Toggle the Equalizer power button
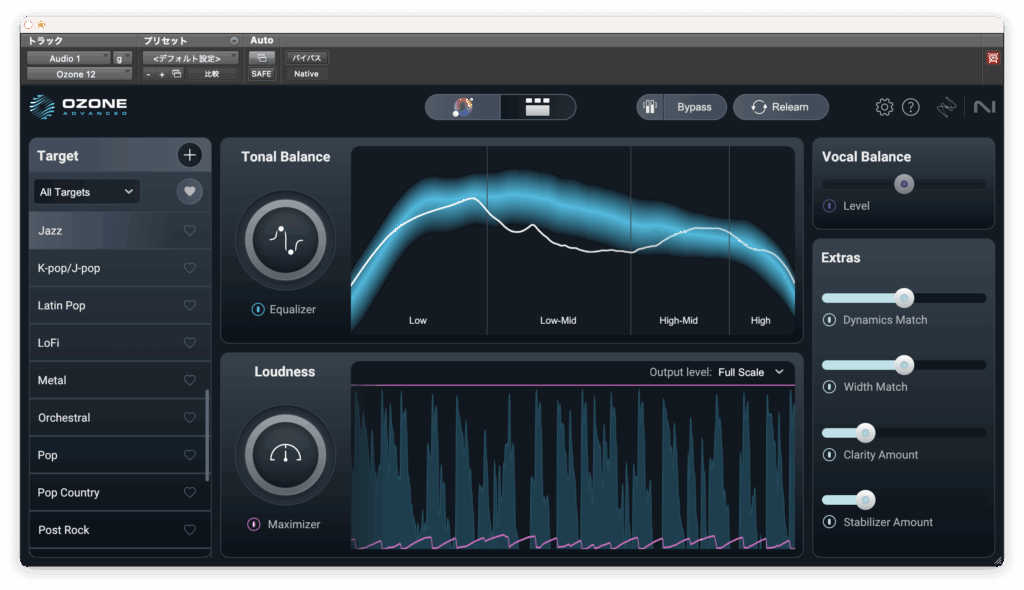This screenshot has width=1024, height=590. point(258,310)
